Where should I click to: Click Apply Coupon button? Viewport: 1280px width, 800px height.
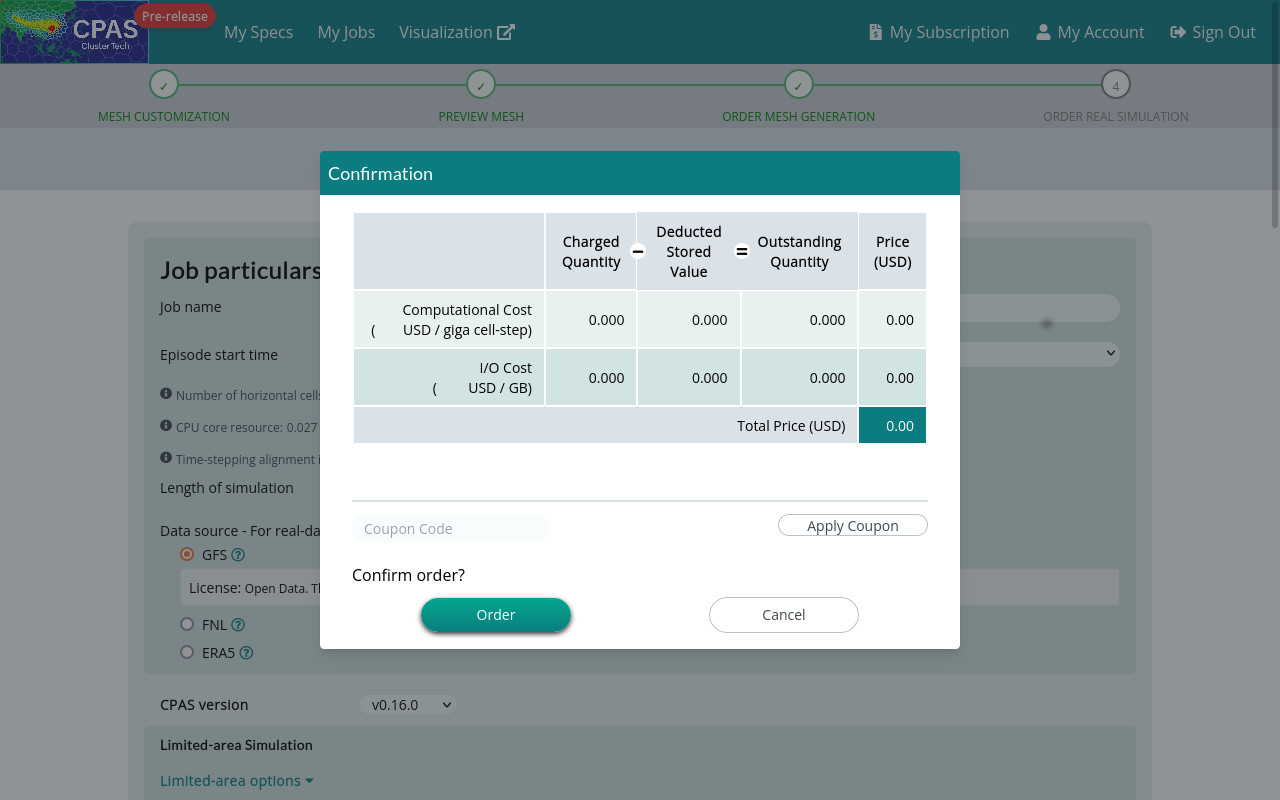click(853, 526)
